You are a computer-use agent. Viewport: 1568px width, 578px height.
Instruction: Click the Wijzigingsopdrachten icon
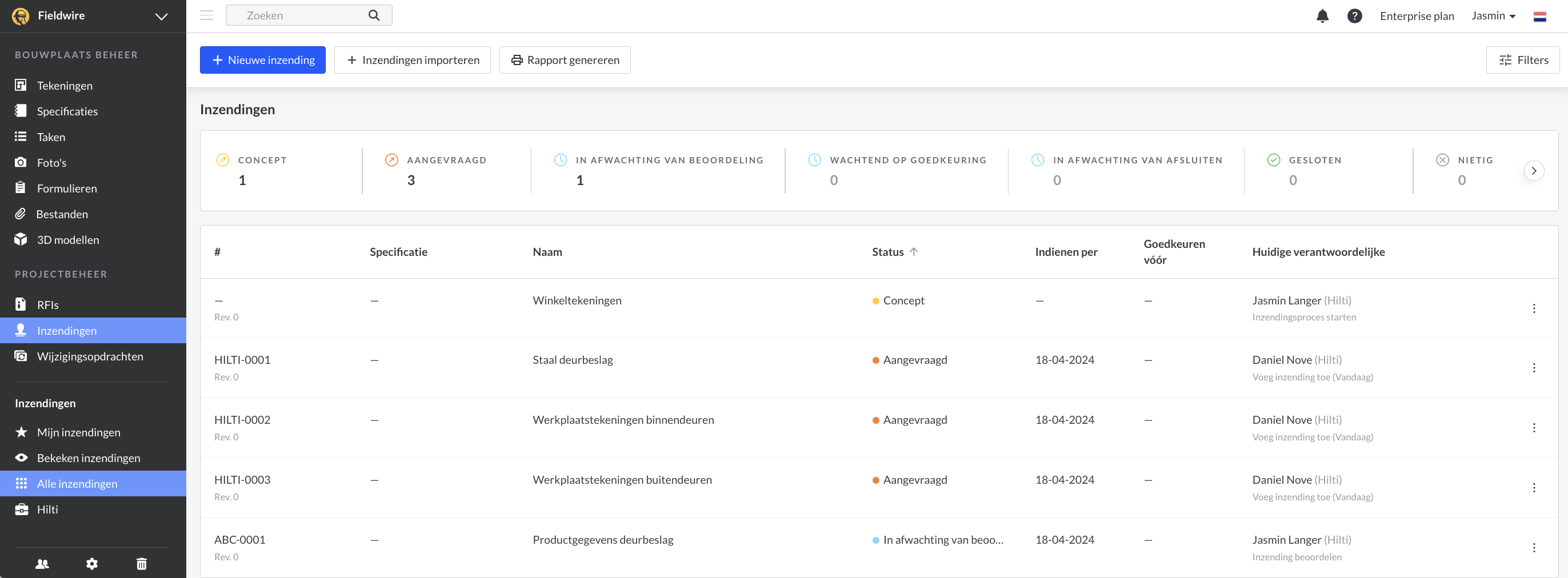21,356
